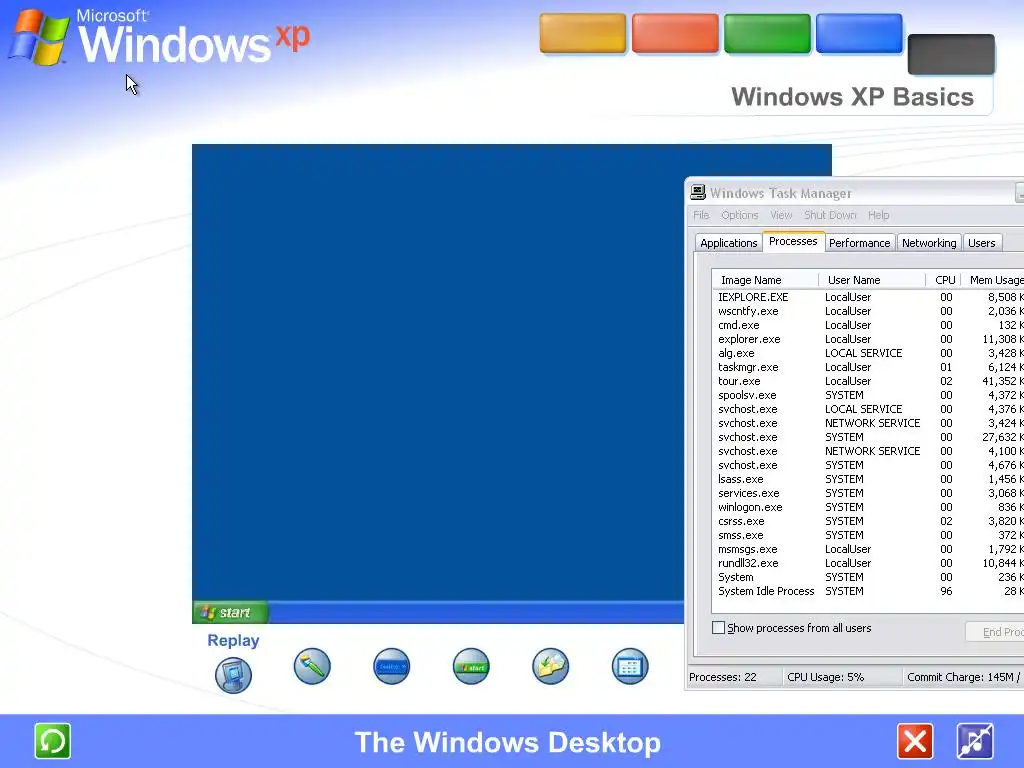This screenshot has width=1024, height=768.
Task: Switch to the Performance tab
Action: tap(859, 243)
